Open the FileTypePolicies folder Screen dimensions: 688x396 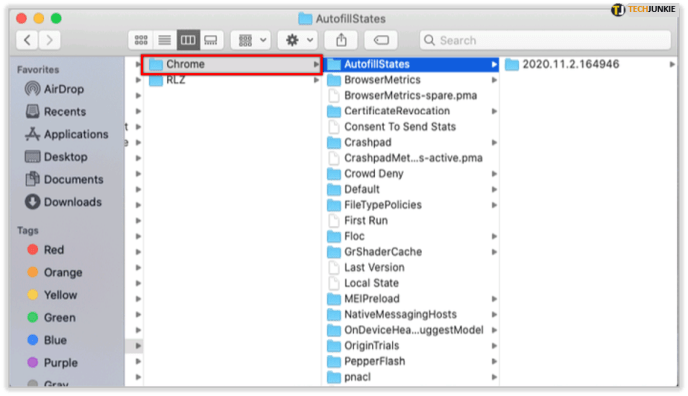(412, 205)
